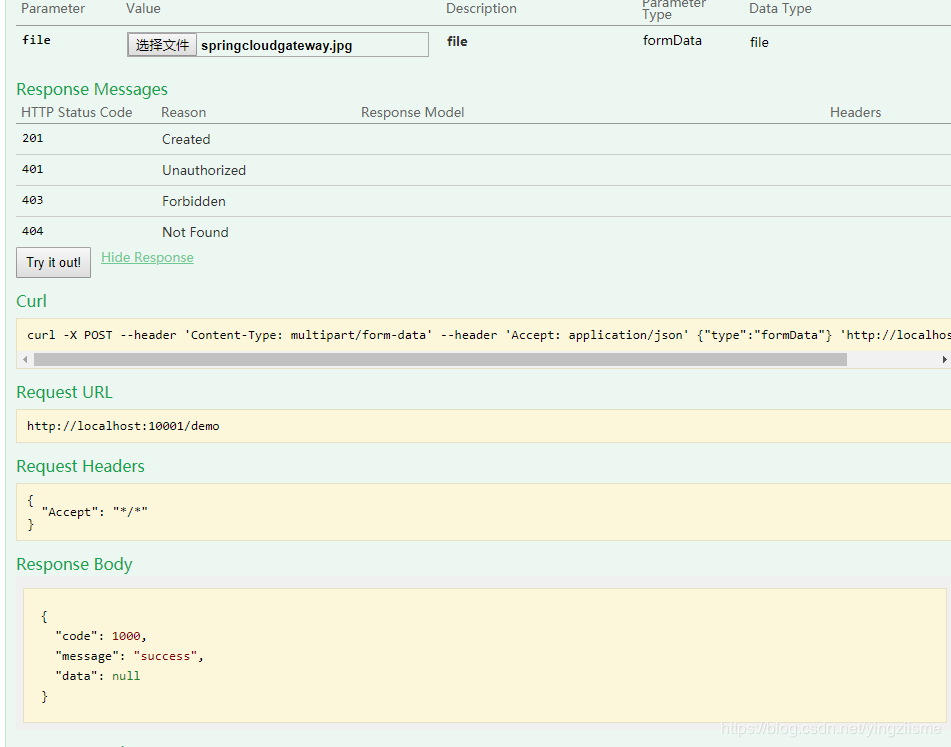951x747 pixels.
Task: Select the 401 Unauthorized status row
Action: point(483,170)
